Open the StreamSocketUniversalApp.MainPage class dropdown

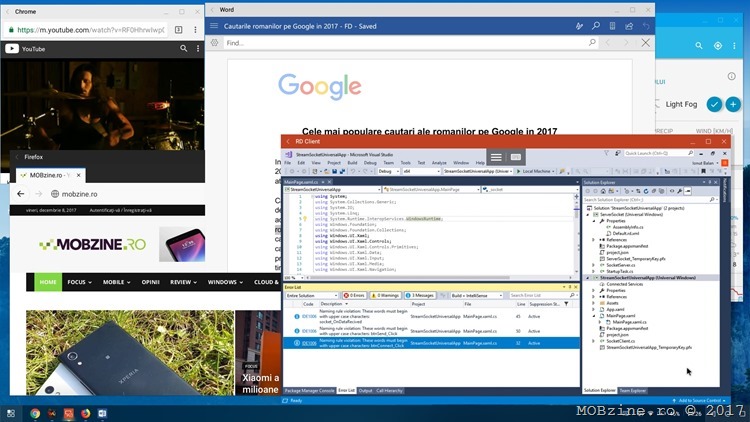431,189
